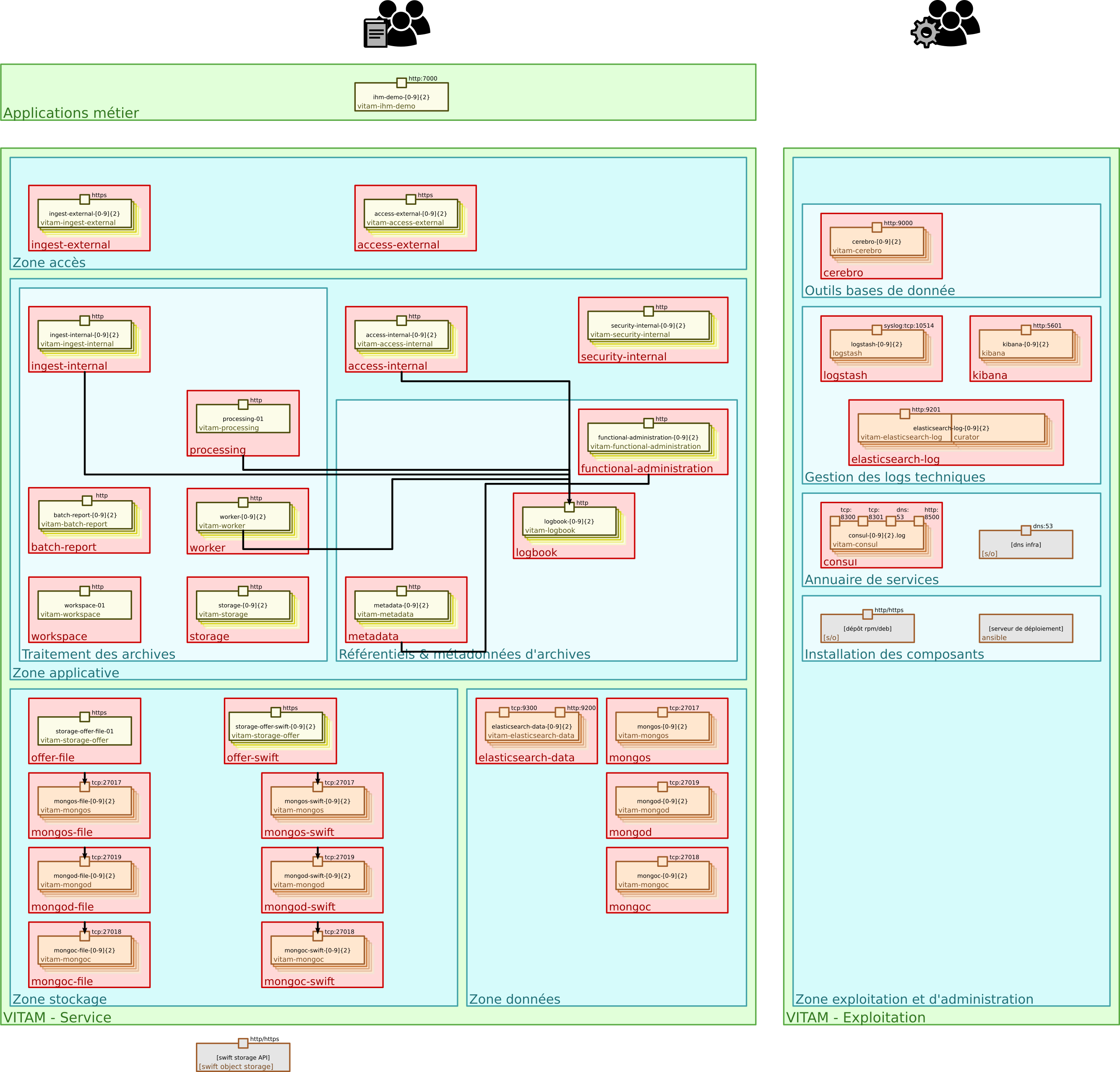1120x1072 pixels.
Task: Click the gear icon above VITAM Exploitation
Action: pyautogui.click(x=926, y=33)
